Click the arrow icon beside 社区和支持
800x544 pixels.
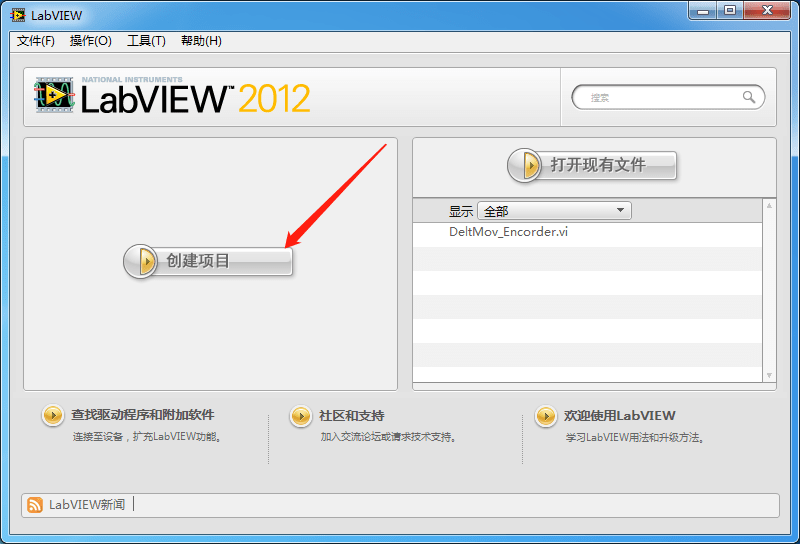(x=301, y=416)
